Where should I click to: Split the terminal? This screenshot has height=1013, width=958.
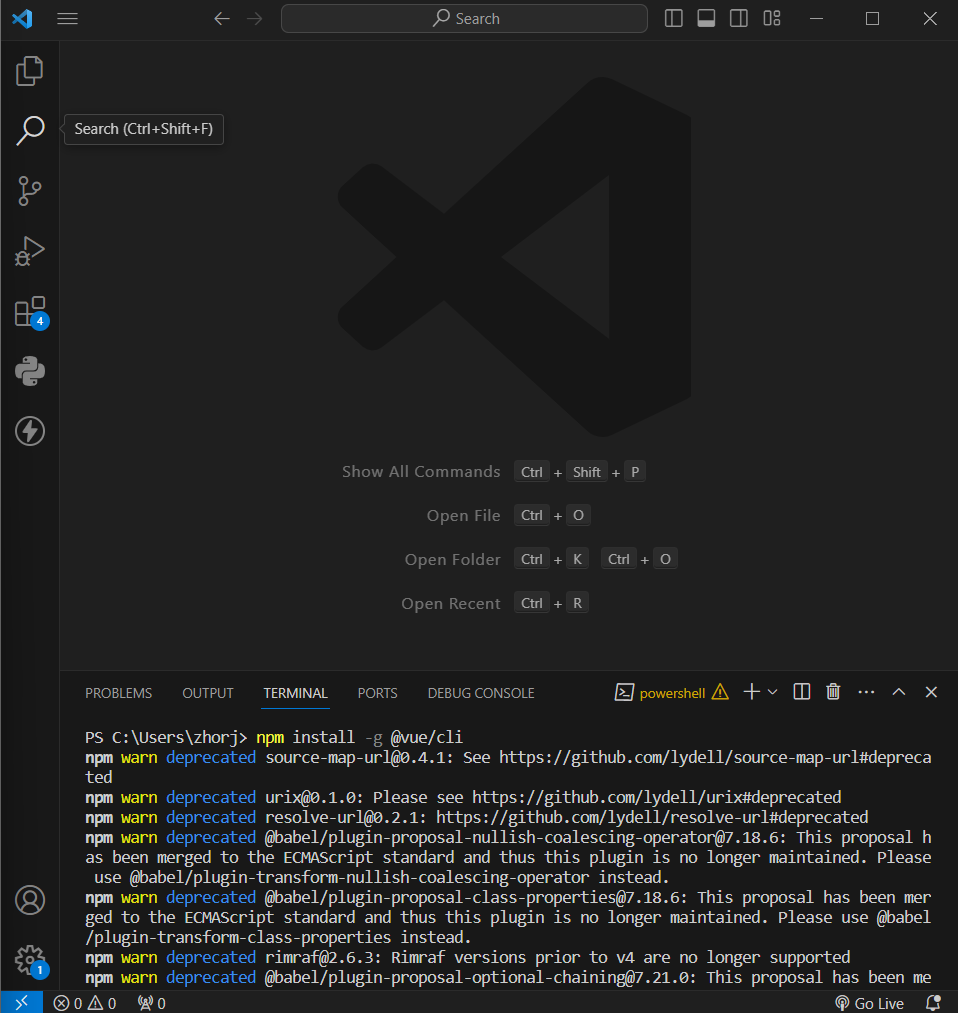click(802, 692)
